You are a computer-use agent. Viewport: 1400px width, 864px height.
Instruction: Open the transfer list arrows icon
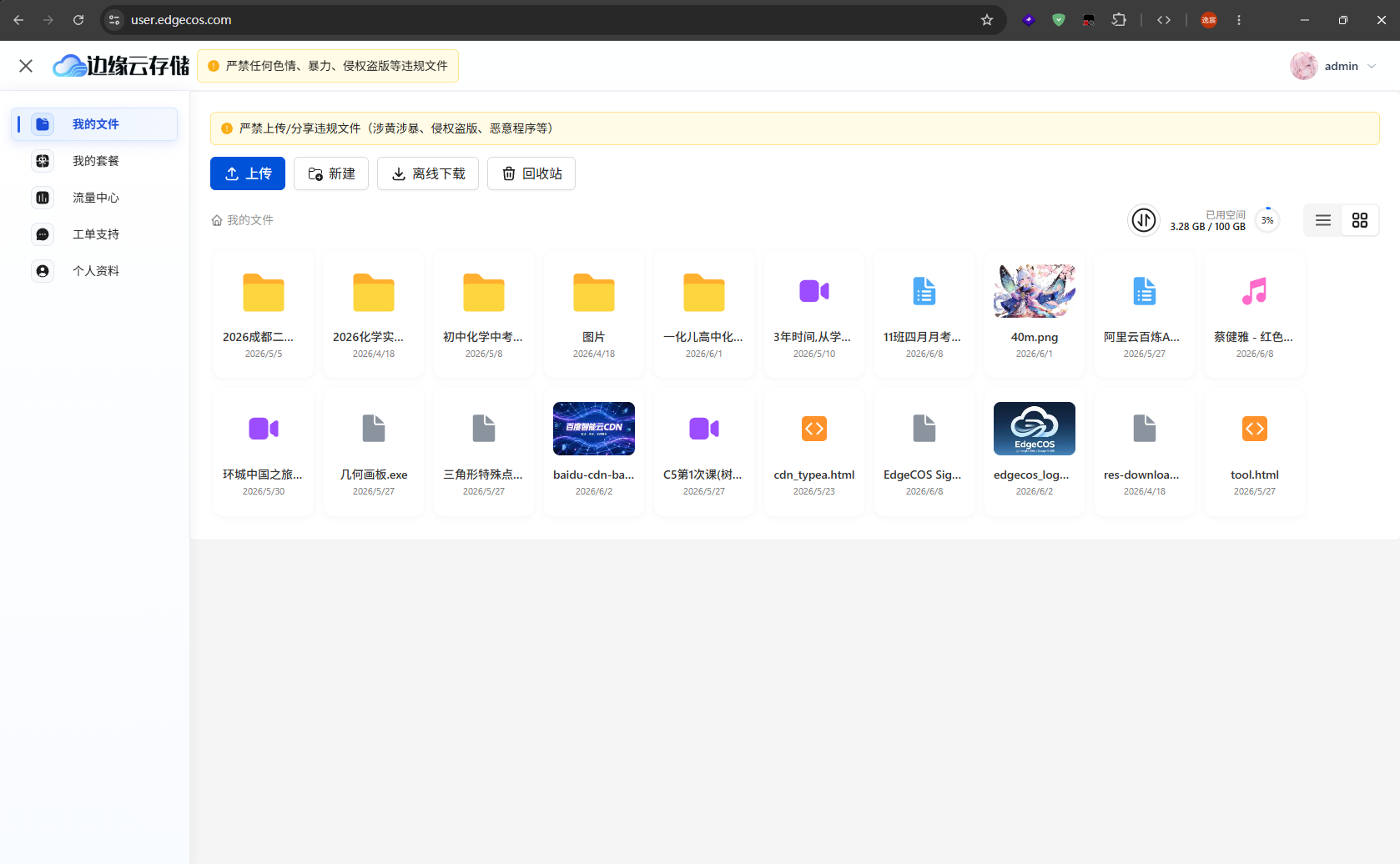tap(1144, 220)
